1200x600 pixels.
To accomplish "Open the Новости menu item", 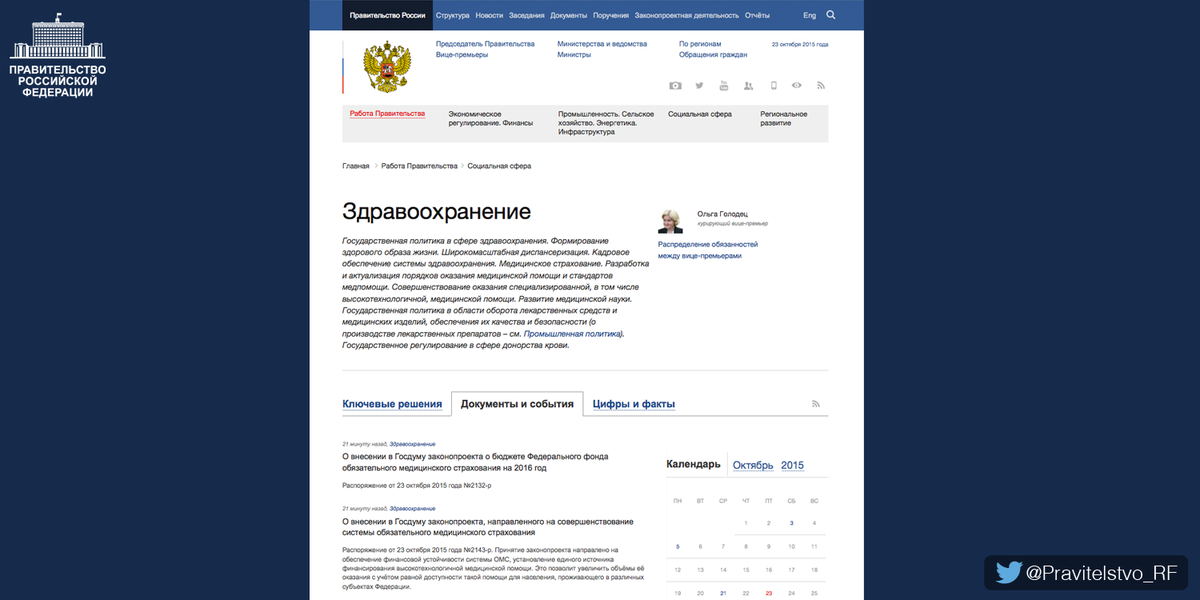I will pyautogui.click(x=489, y=15).
